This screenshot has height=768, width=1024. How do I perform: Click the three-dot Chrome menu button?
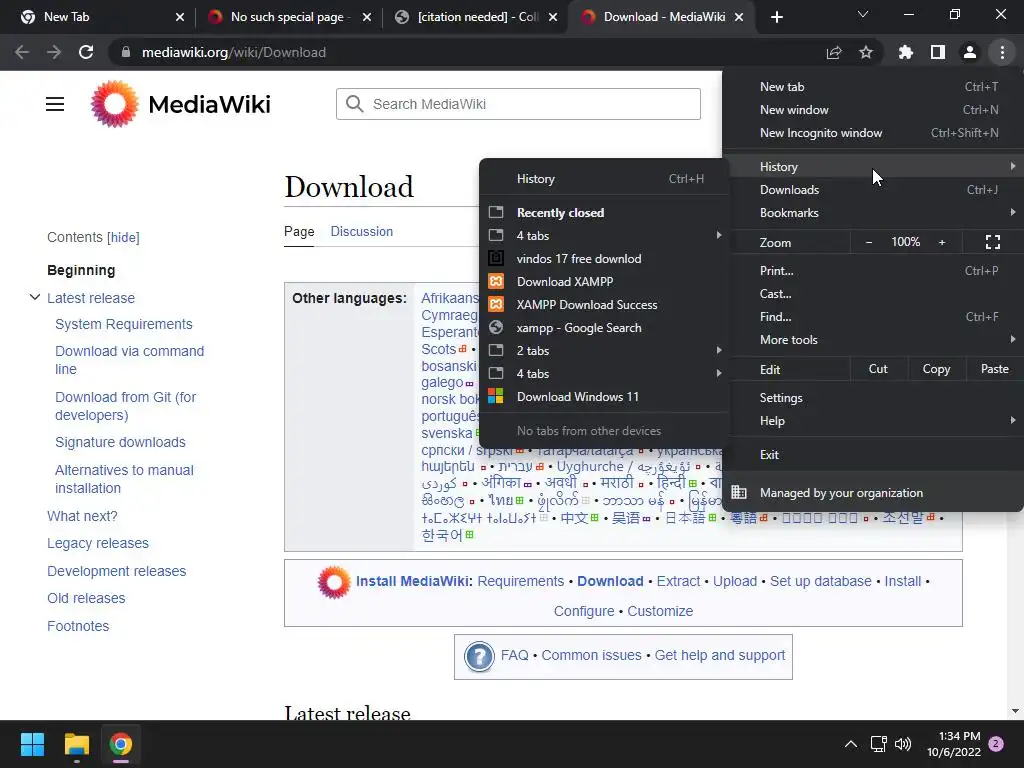tap(1002, 52)
